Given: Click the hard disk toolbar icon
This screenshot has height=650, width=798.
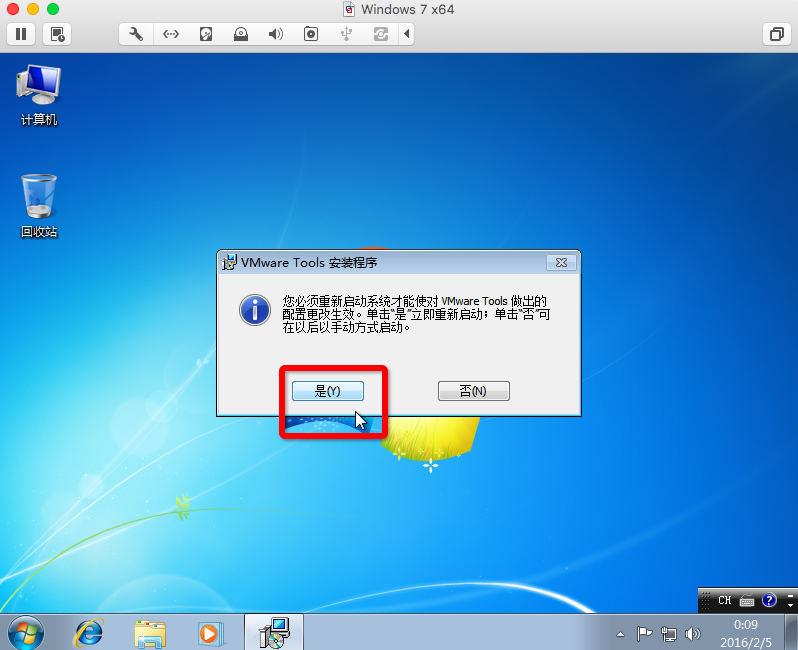Looking at the screenshot, I should pyautogui.click(x=206, y=34).
